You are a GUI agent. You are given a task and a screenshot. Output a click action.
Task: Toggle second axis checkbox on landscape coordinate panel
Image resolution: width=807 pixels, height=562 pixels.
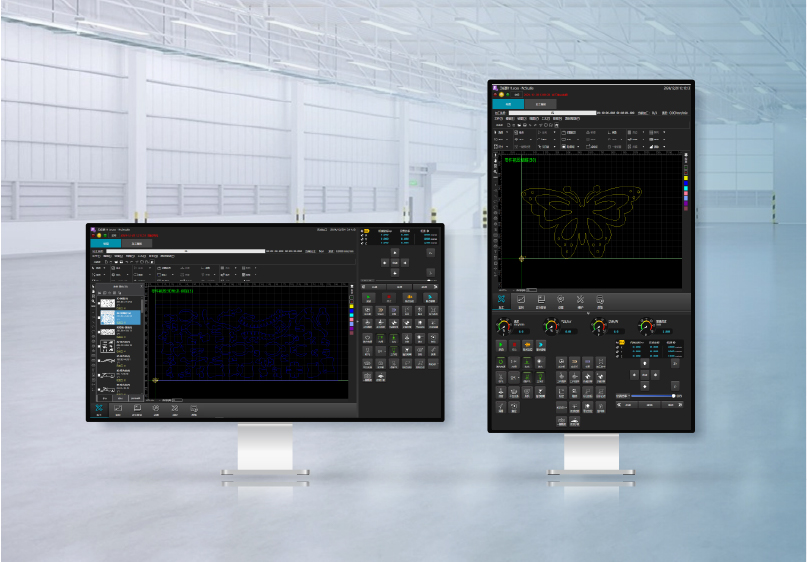click(362, 240)
